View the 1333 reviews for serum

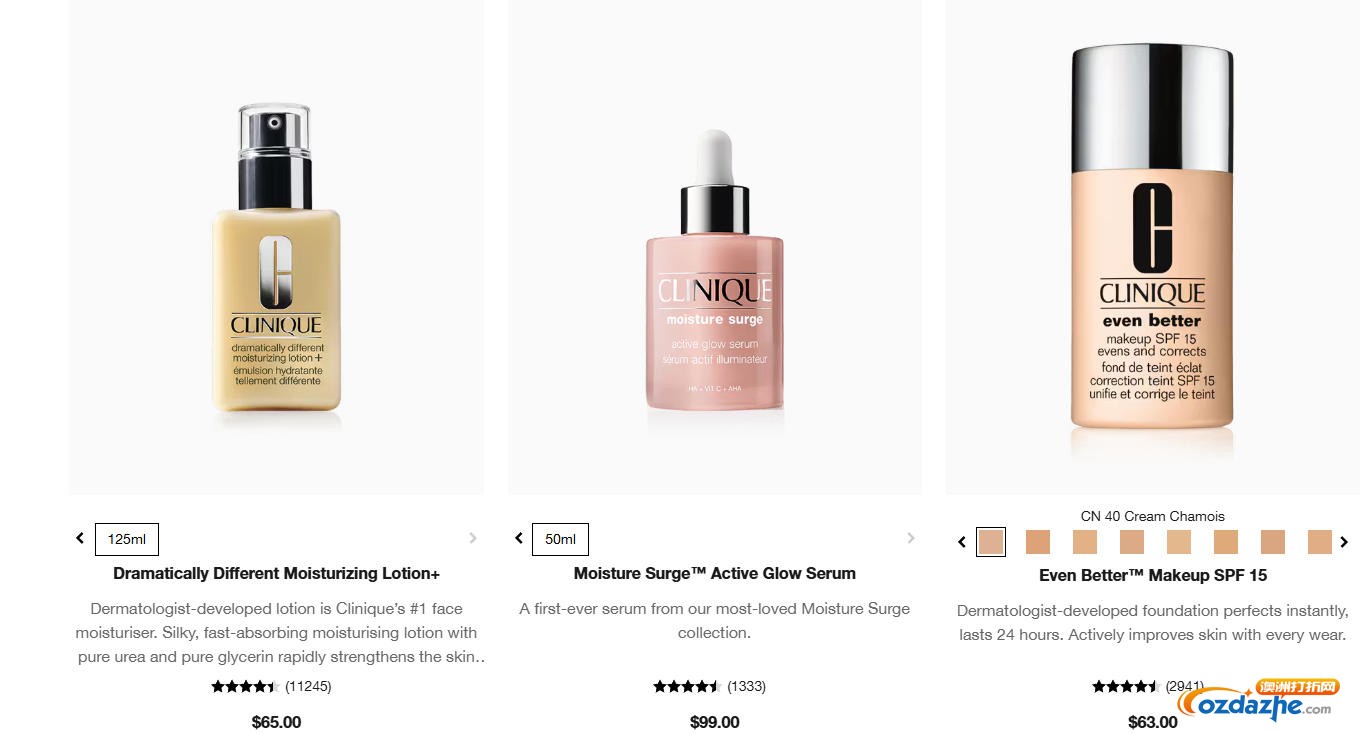tap(746, 686)
